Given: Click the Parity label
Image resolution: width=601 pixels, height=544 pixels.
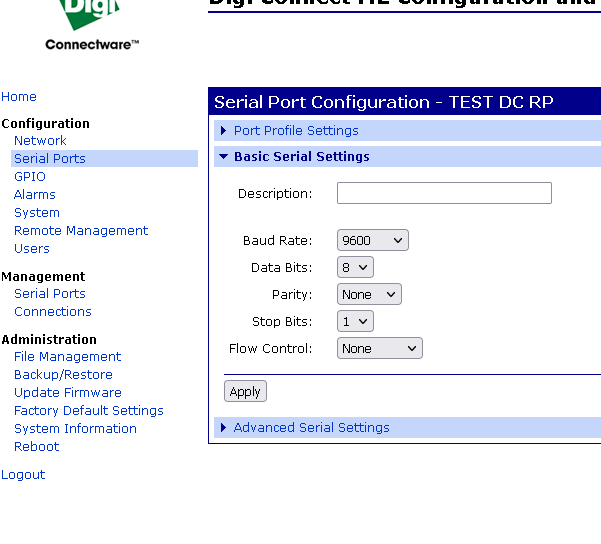Looking at the screenshot, I should pos(292,295).
